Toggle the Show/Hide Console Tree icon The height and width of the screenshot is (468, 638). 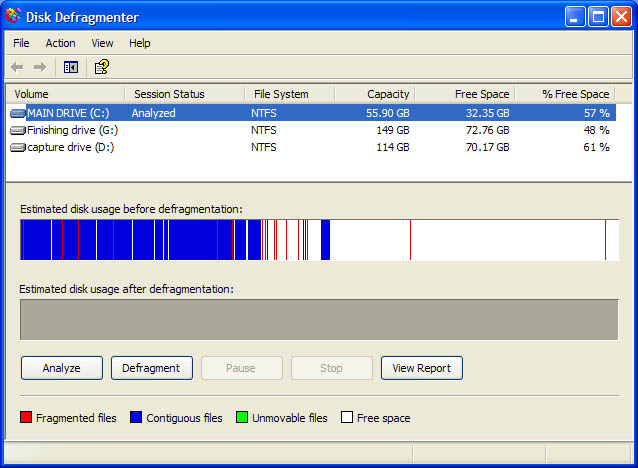coord(71,67)
